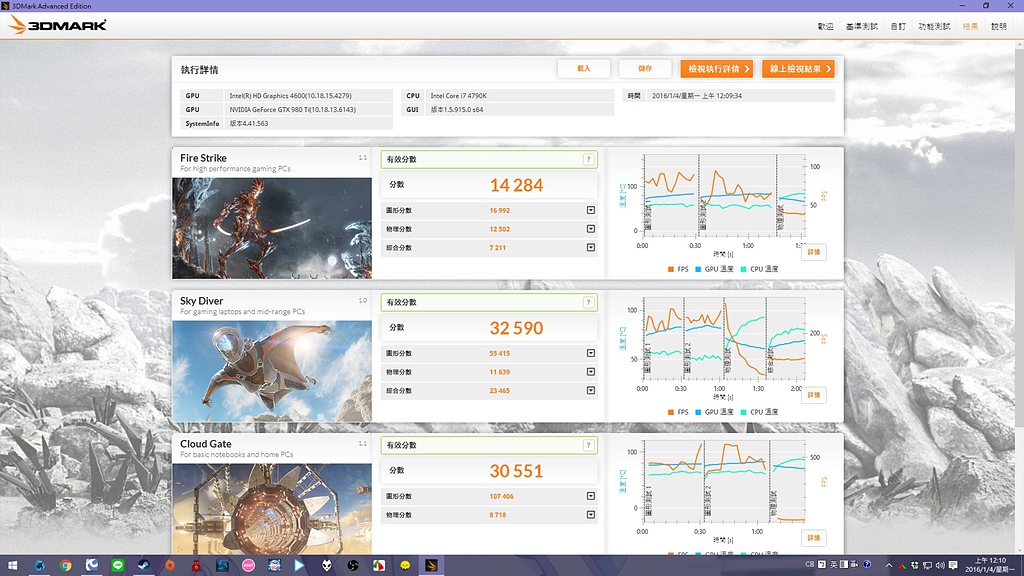Click the Sky Diver benchmark thumbnail
1024x576 pixels.
272,371
